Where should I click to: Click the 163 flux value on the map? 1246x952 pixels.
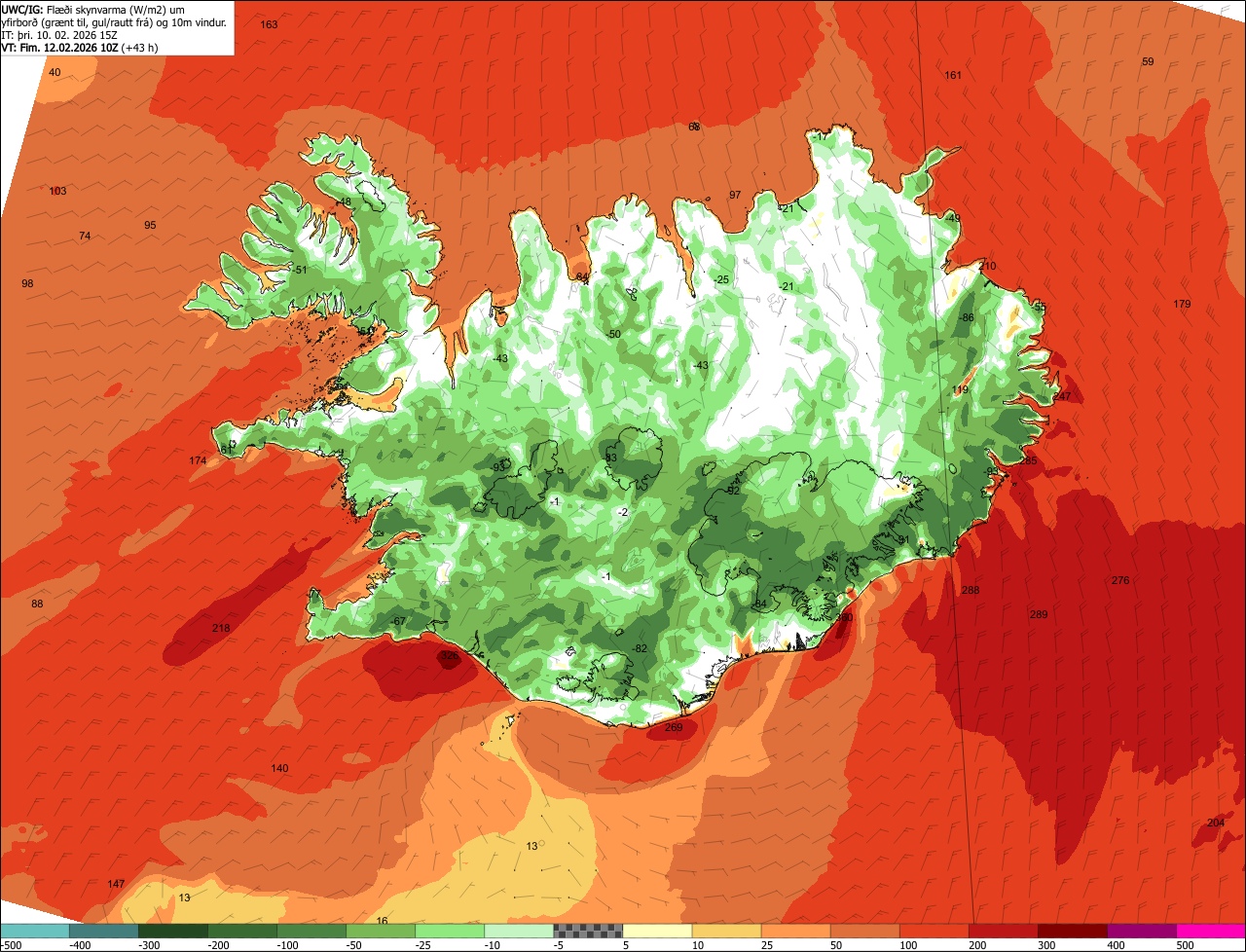point(270,24)
